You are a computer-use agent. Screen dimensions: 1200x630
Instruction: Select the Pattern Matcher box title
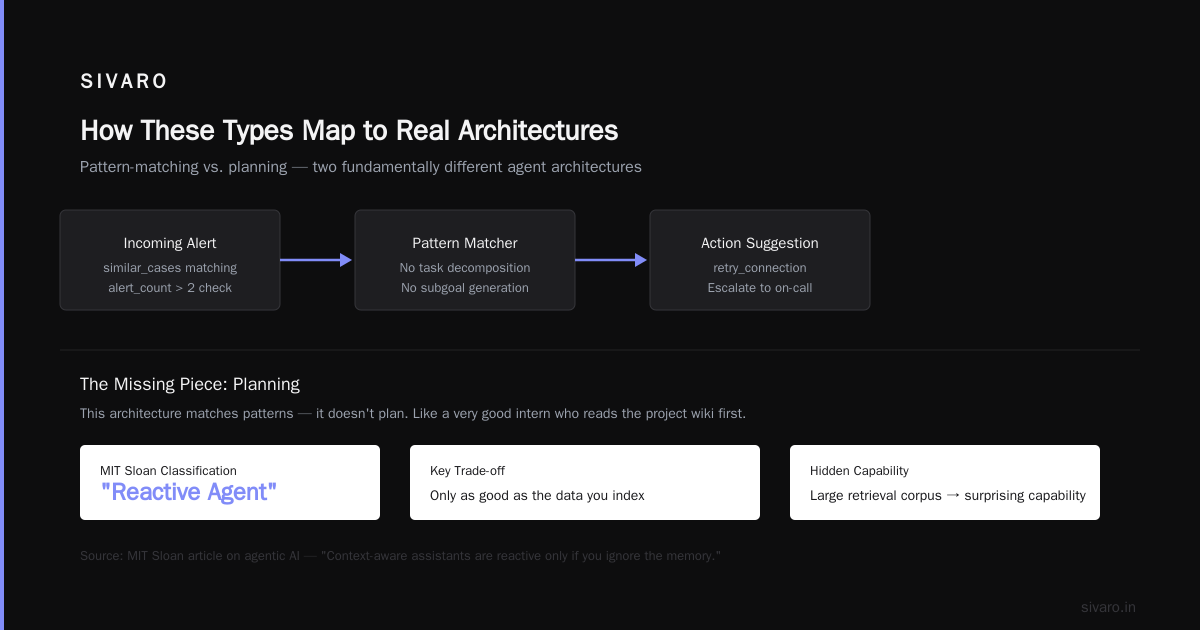coord(465,243)
